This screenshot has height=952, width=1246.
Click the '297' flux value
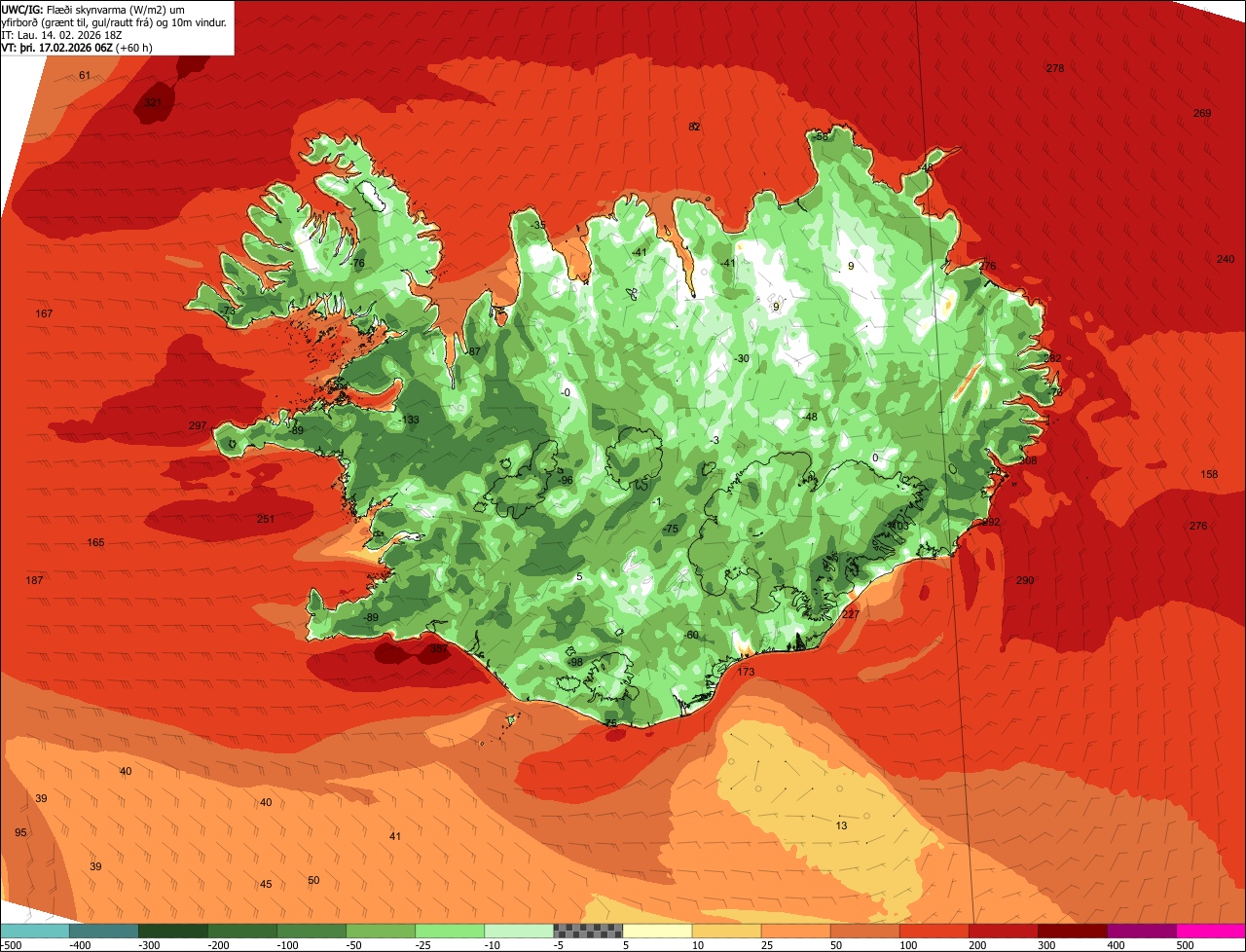(198, 426)
